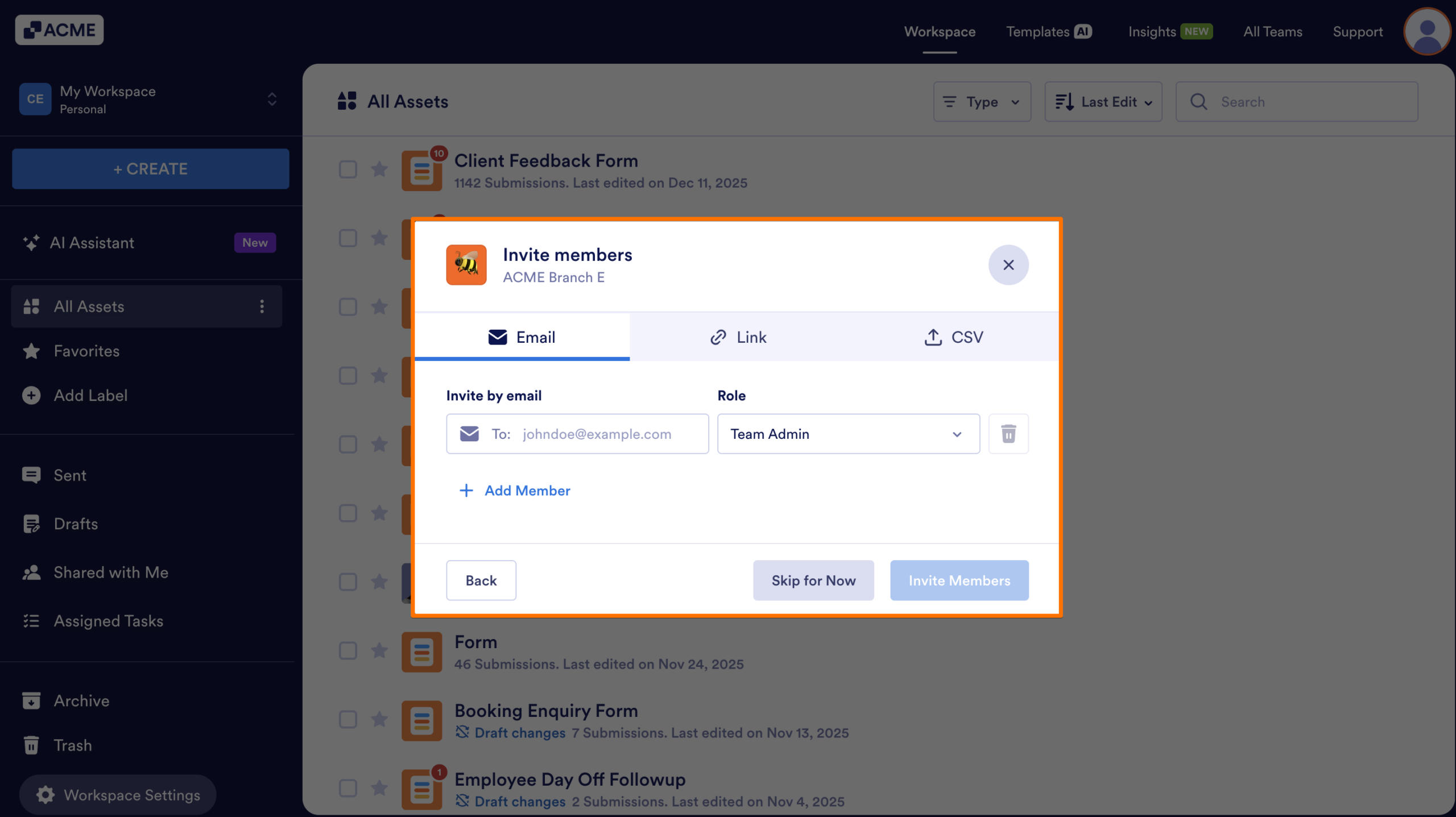This screenshot has width=1456, height=817.
Task: Switch to the Link invite tab
Action: point(738,337)
